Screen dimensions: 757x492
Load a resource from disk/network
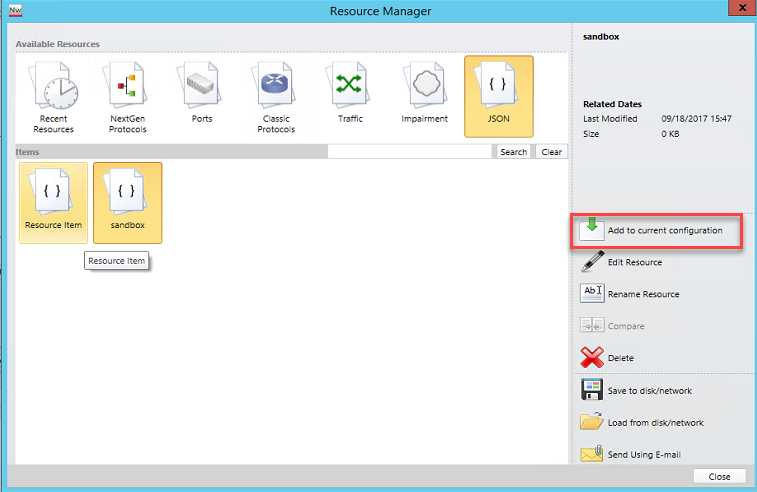coord(655,422)
